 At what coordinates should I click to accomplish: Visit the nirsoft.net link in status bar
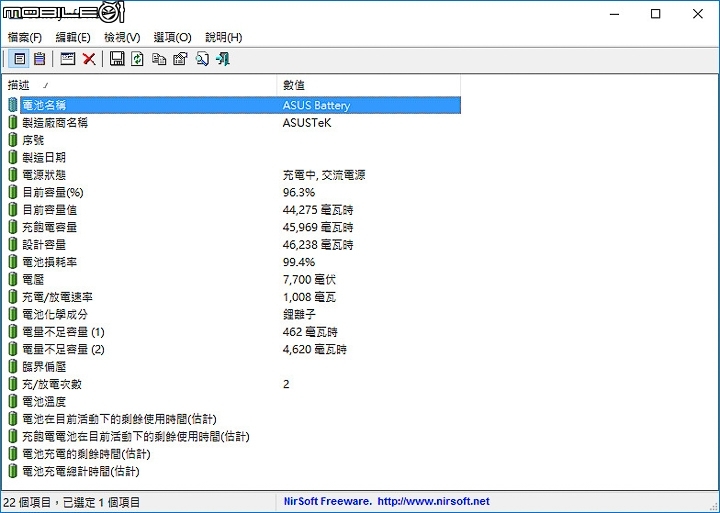pos(433,501)
